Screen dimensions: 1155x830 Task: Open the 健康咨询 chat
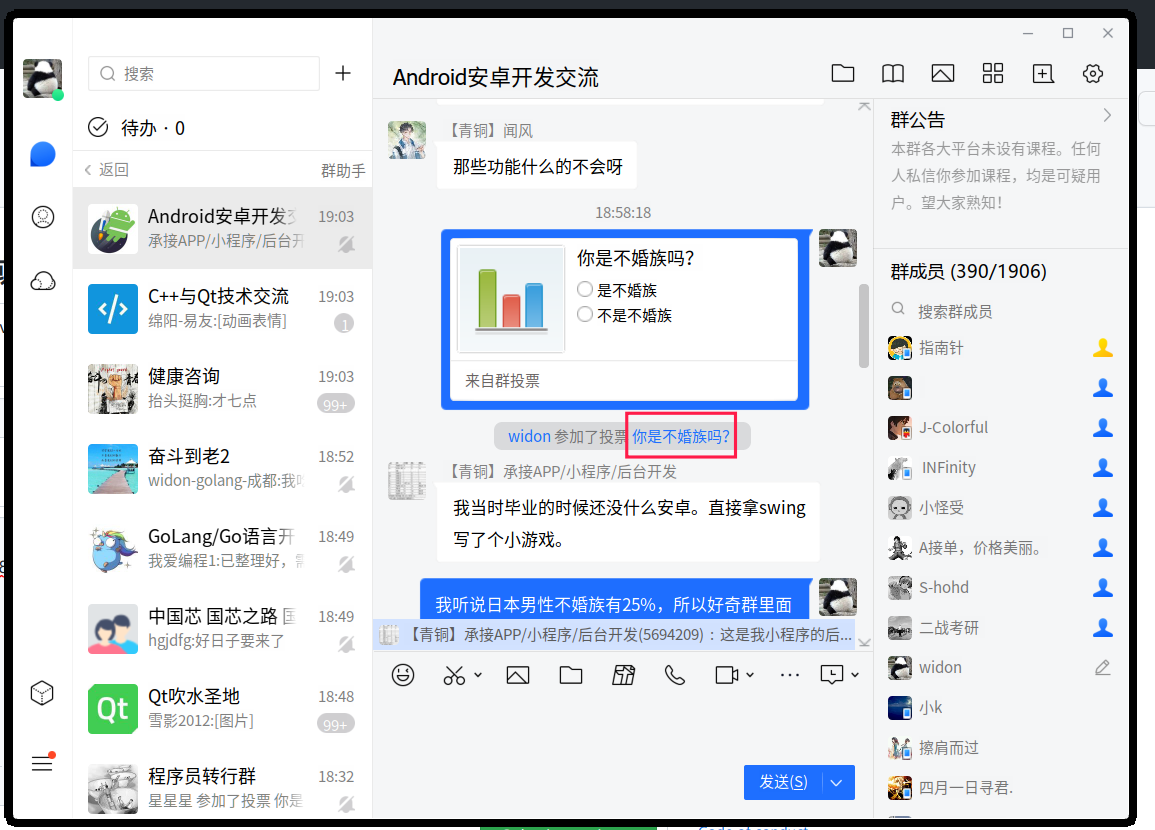click(222, 389)
